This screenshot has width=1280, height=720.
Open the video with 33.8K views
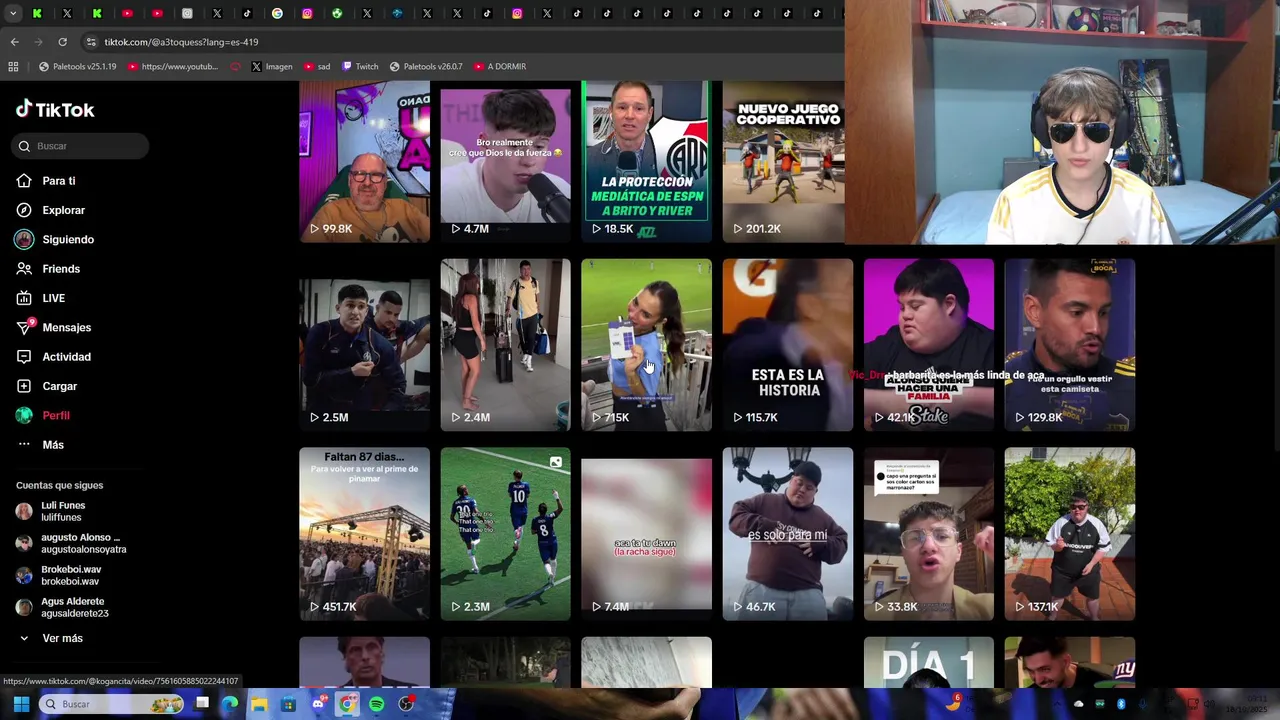928,534
